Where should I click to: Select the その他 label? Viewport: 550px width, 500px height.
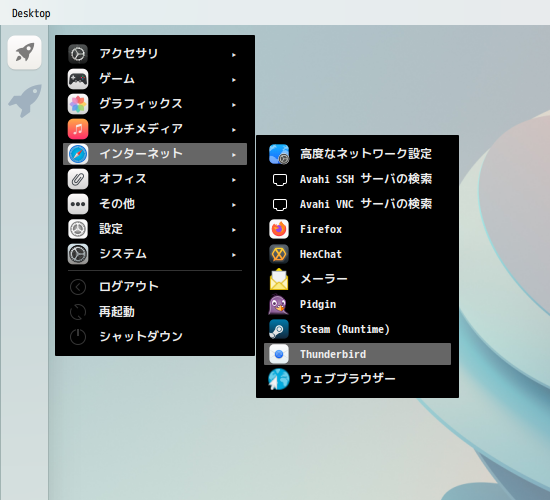click(117, 204)
